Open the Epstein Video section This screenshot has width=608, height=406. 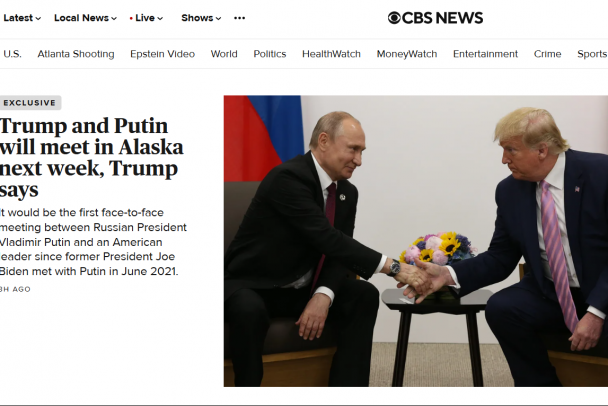[162, 54]
